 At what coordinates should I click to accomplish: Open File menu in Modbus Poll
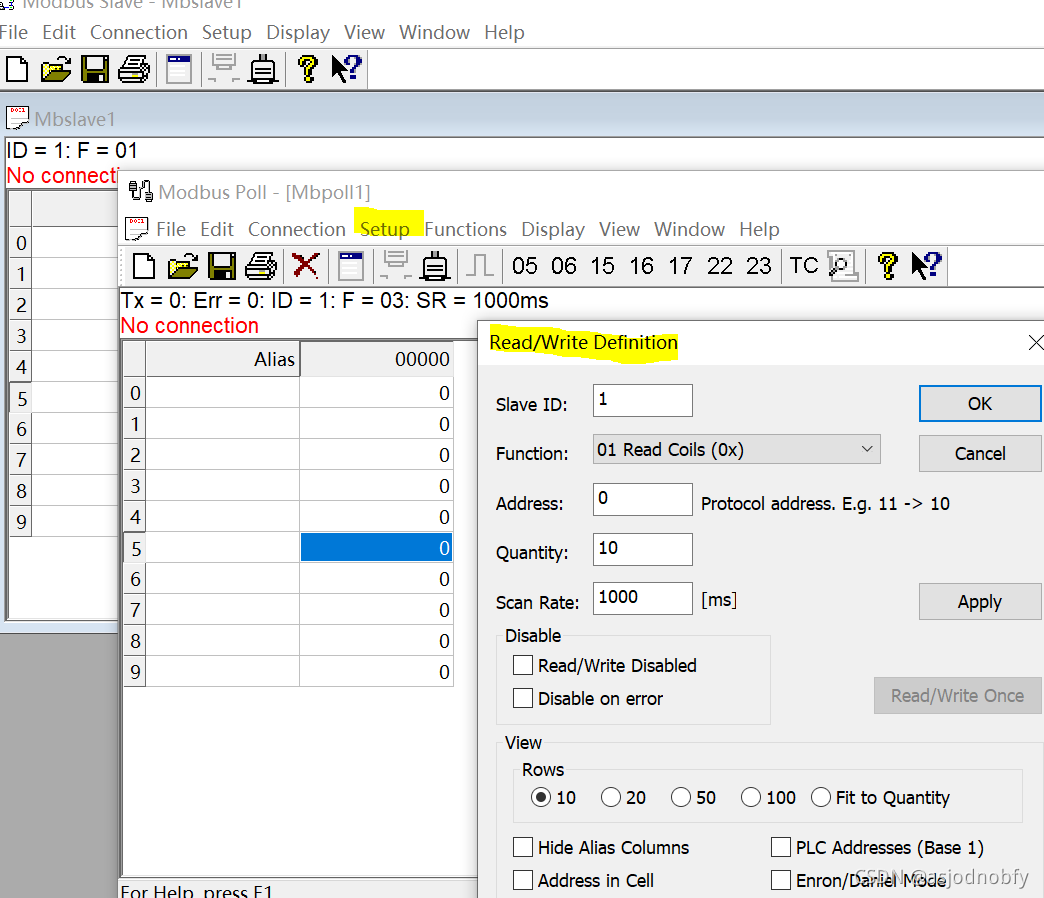pyautogui.click(x=171, y=229)
